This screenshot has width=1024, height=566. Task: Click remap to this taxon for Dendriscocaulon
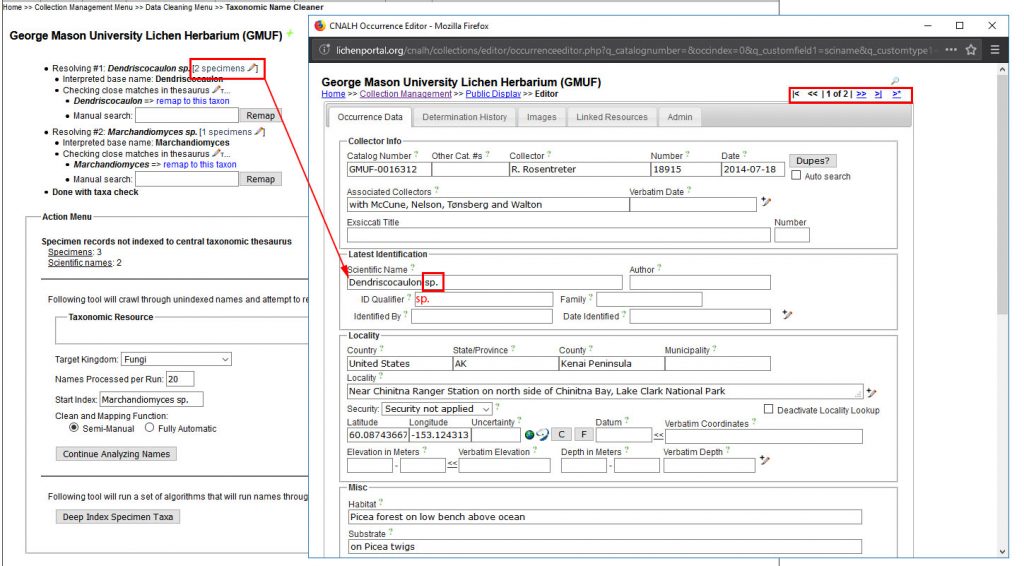point(193,101)
